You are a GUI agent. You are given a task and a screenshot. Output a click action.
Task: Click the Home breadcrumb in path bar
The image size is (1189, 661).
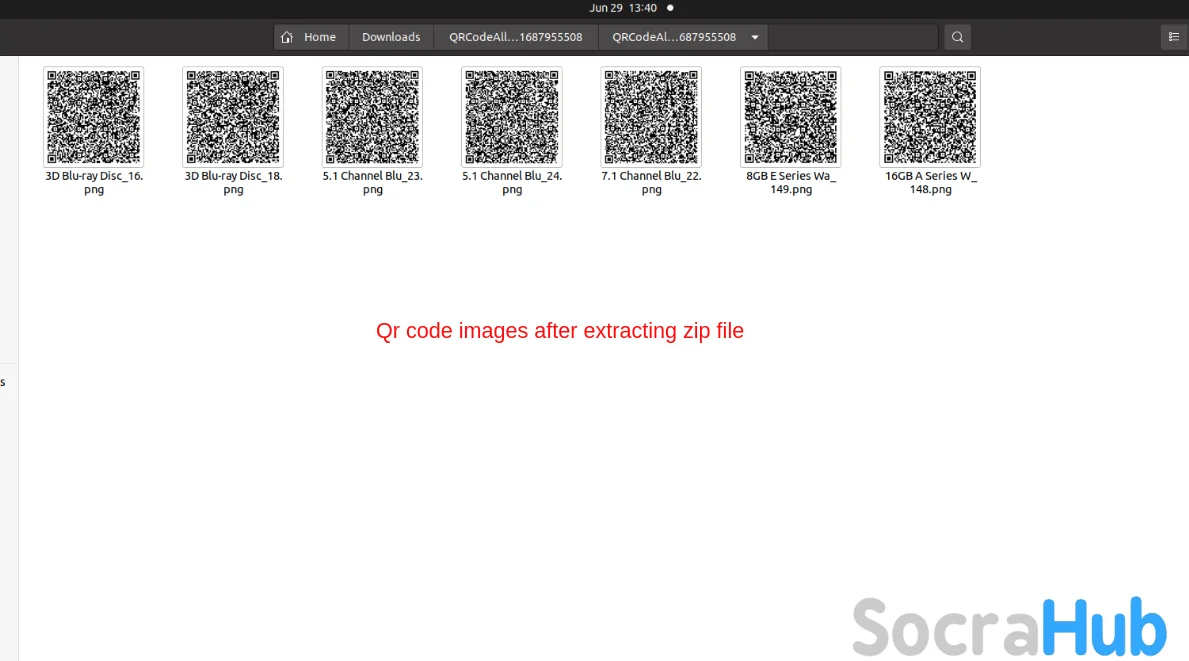click(310, 37)
